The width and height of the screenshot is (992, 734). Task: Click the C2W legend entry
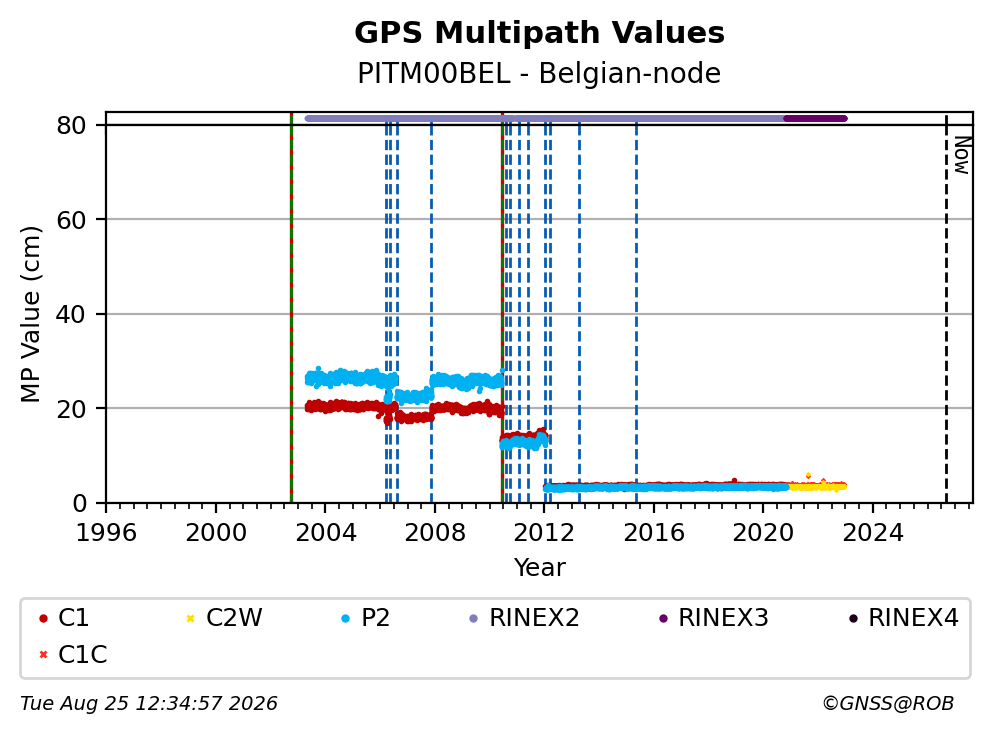[x=225, y=618]
